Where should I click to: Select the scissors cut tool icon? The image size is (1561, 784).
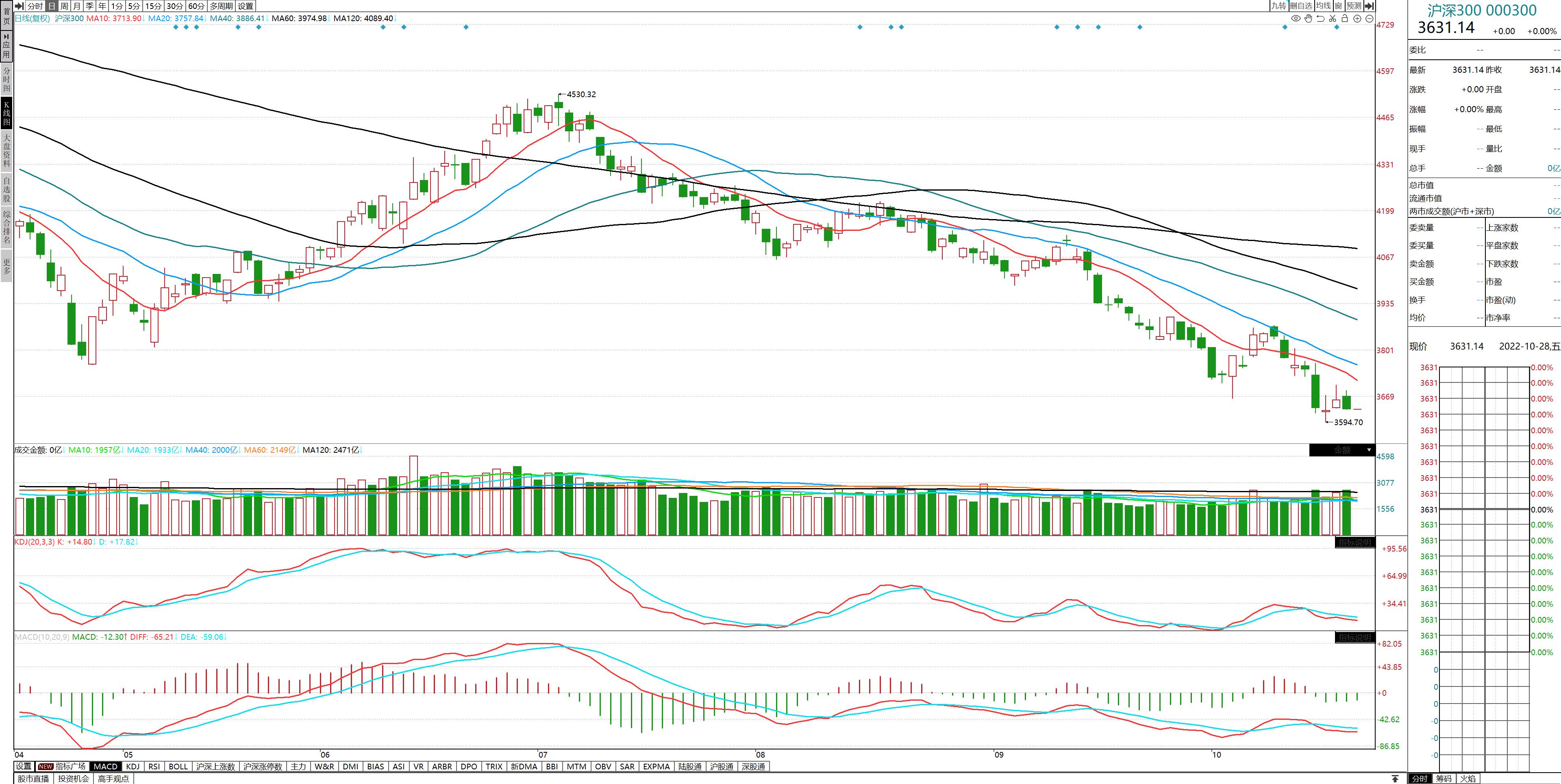(1333, 19)
